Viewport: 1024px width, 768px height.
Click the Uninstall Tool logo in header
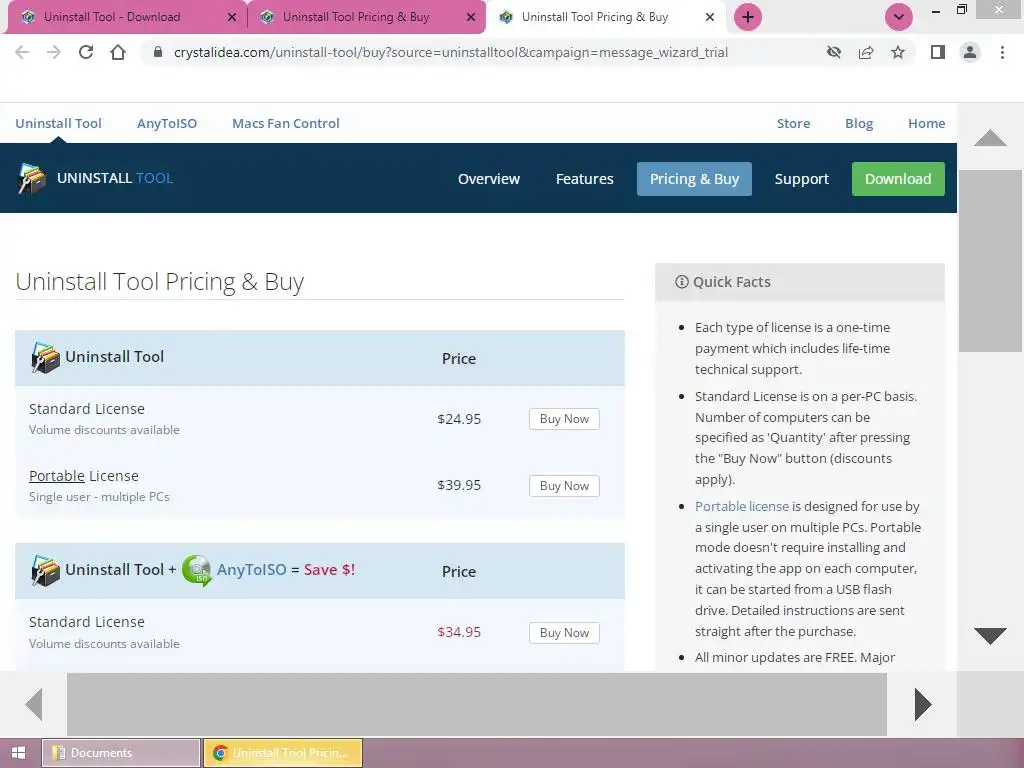(95, 178)
